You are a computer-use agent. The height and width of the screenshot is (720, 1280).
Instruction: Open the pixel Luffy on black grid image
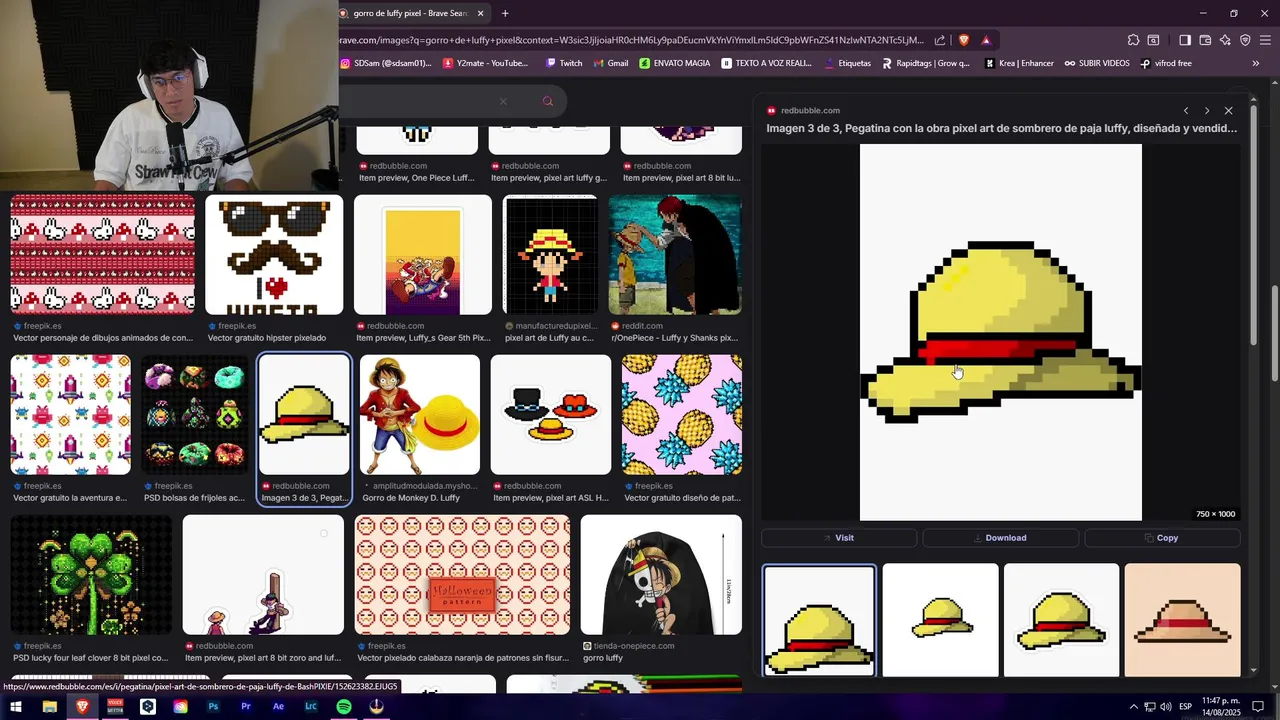coord(550,255)
